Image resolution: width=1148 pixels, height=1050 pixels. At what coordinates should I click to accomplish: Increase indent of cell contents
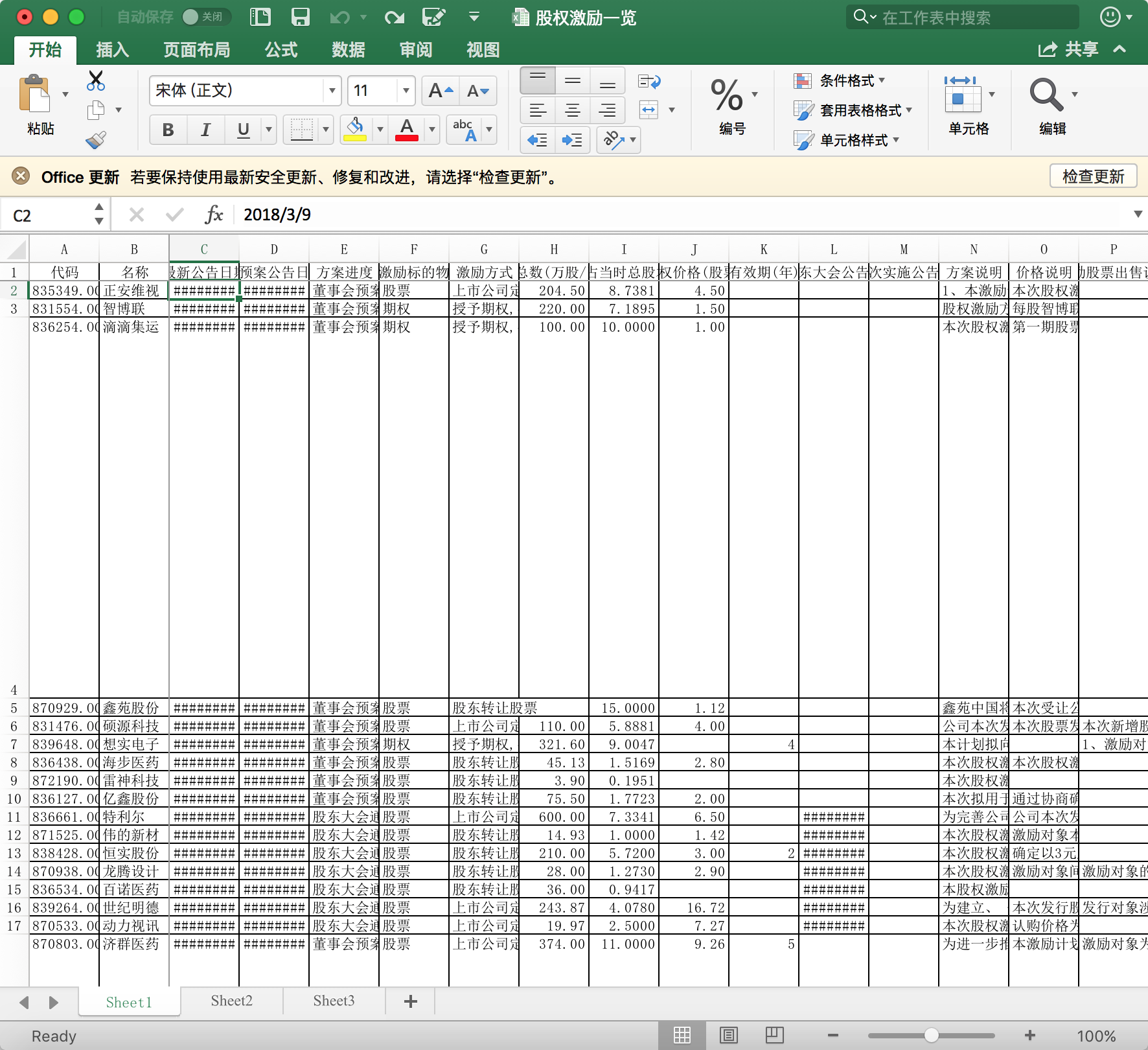coord(573,140)
